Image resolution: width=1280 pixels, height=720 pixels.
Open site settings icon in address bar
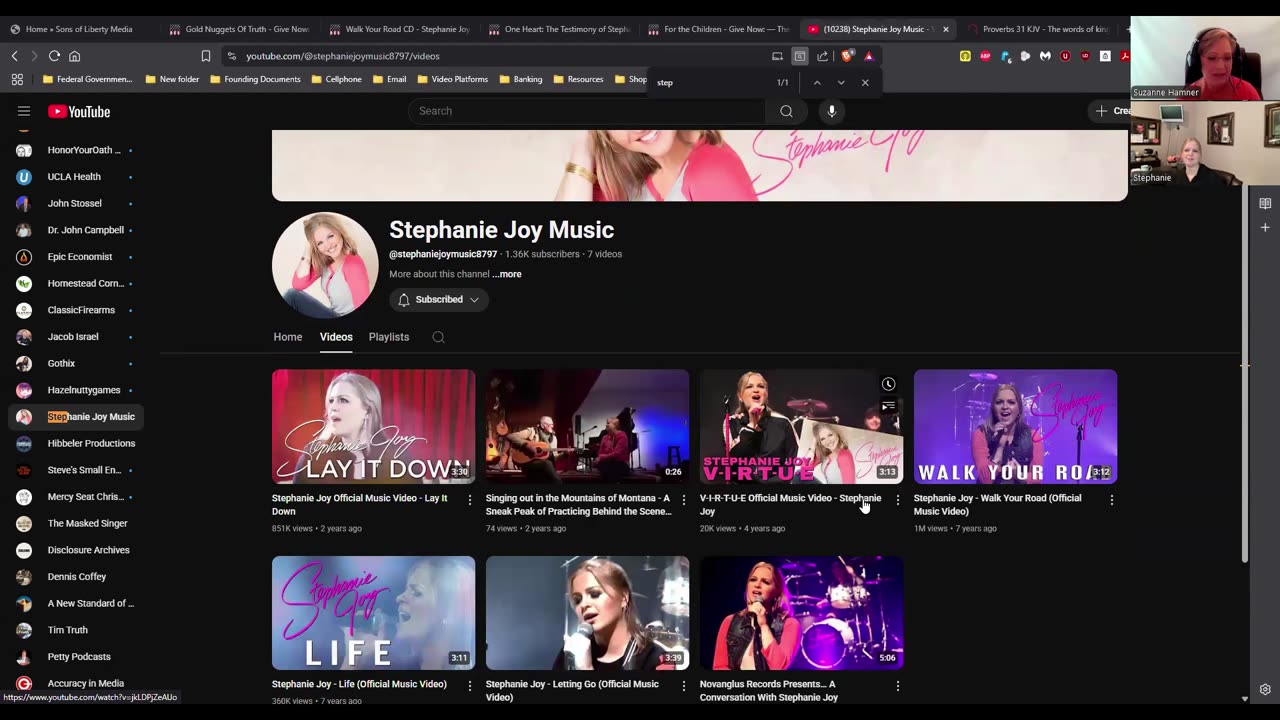pos(232,56)
